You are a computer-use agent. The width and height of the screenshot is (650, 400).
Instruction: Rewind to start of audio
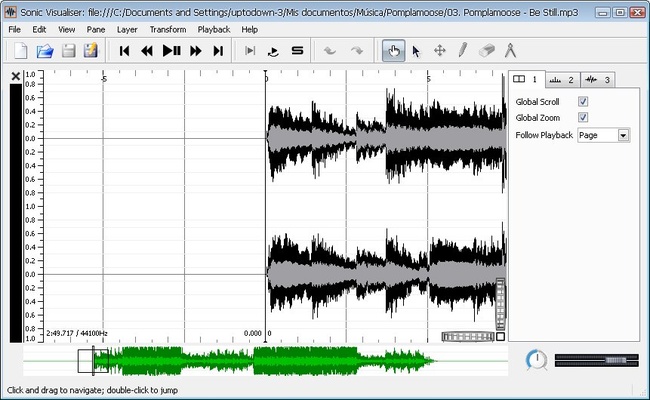pos(124,51)
